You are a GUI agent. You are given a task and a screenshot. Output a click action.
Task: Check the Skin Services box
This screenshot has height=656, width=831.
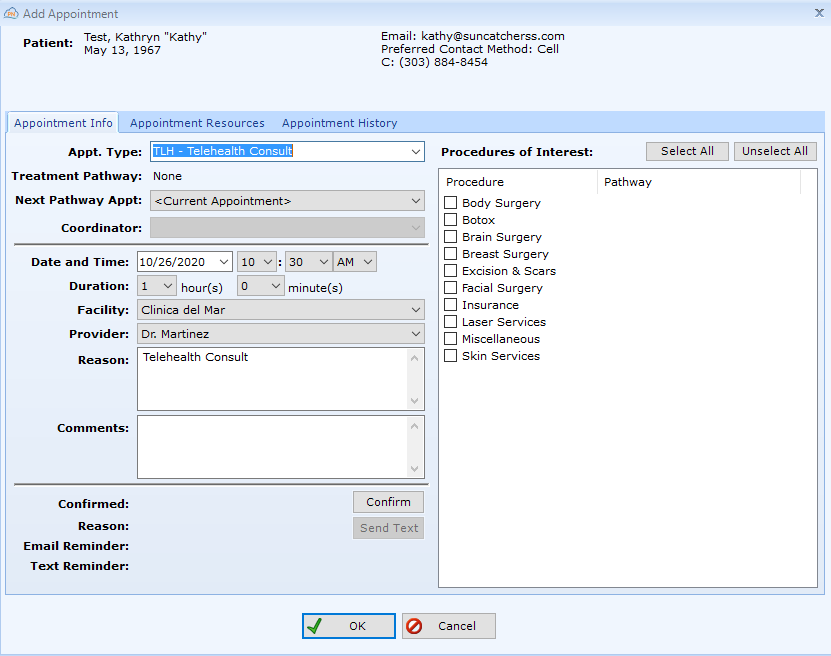click(449, 356)
